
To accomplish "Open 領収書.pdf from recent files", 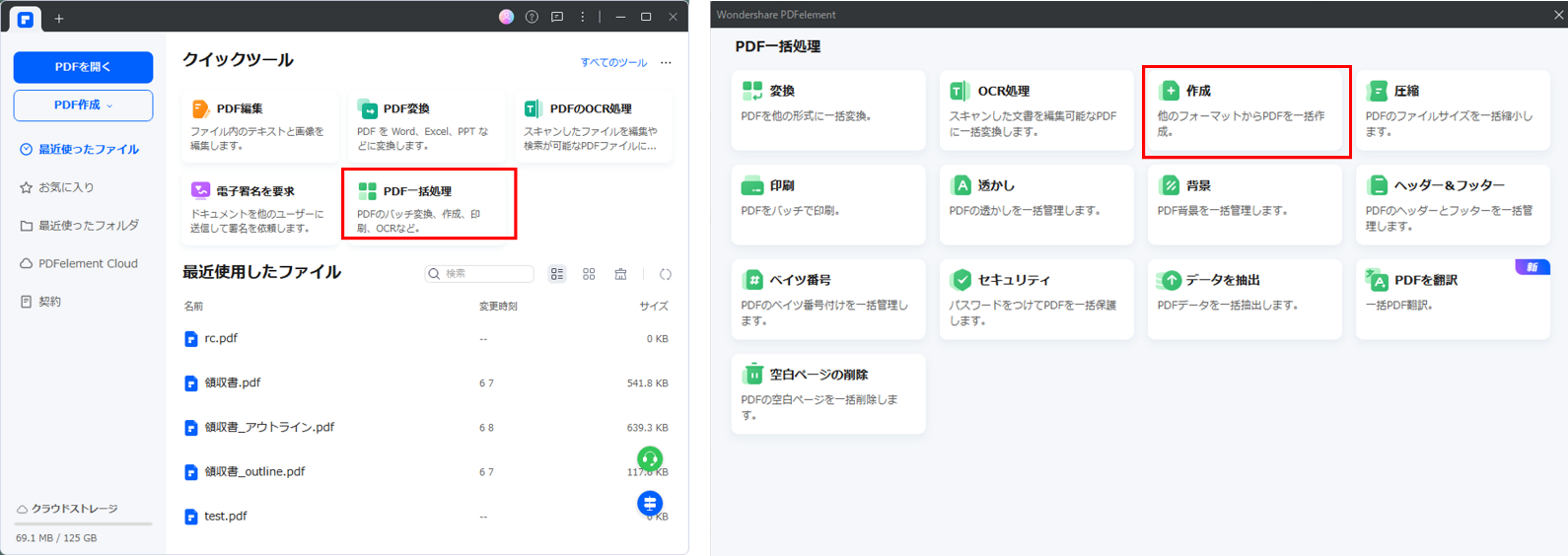I will [426, 383].
